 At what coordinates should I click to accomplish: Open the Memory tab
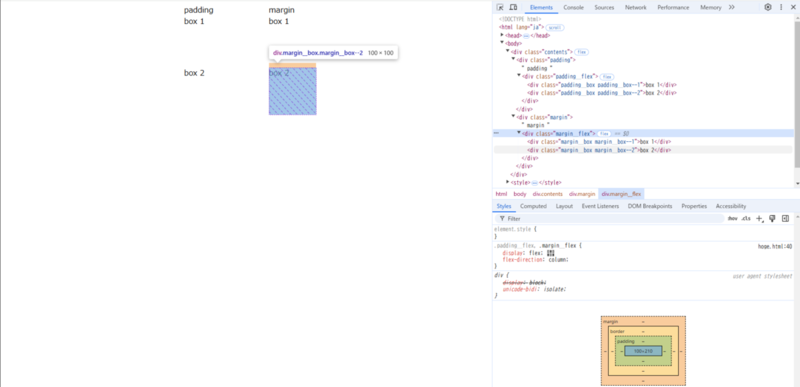711,7
